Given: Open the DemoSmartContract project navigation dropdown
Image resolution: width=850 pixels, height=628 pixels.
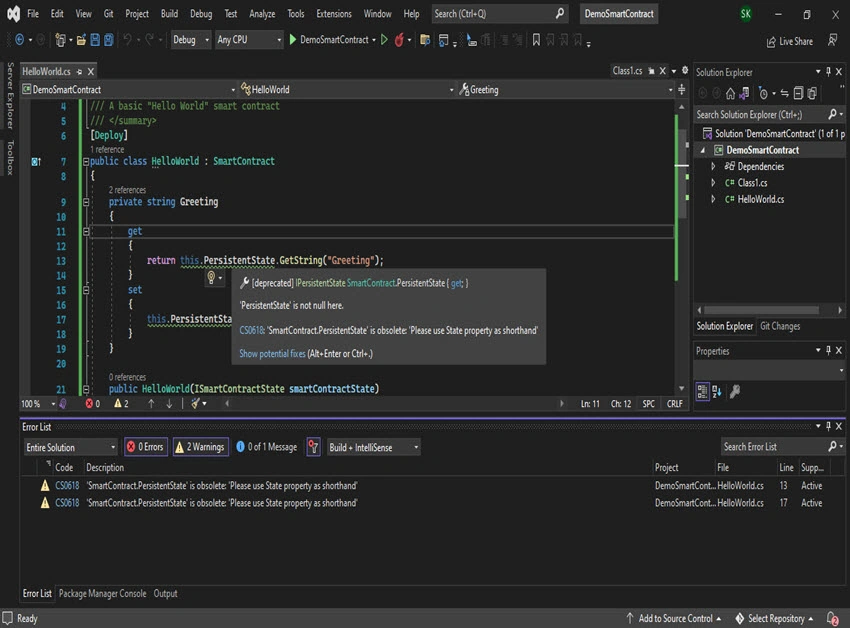Looking at the screenshot, I should (x=129, y=89).
